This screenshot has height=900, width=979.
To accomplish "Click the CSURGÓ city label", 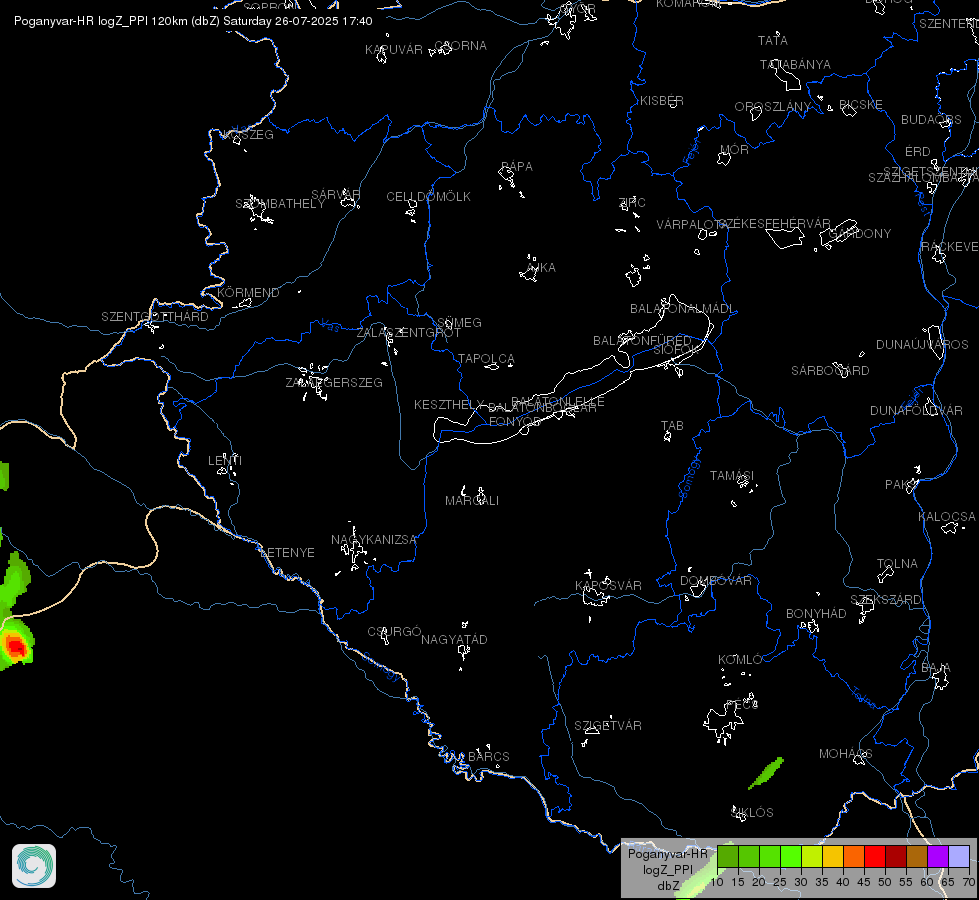I will click(394, 632).
